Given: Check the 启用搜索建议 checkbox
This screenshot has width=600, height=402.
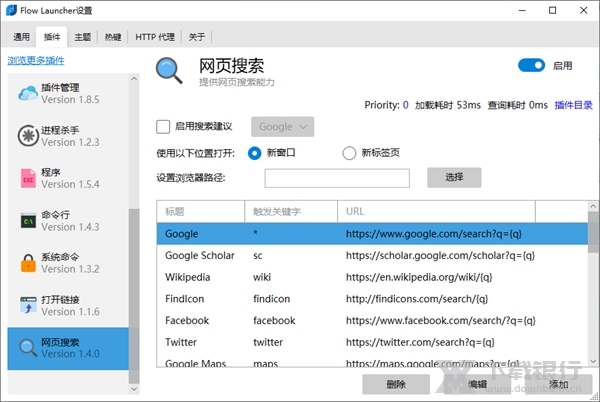Looking at the screenshot, I should [x=163, y=127].
